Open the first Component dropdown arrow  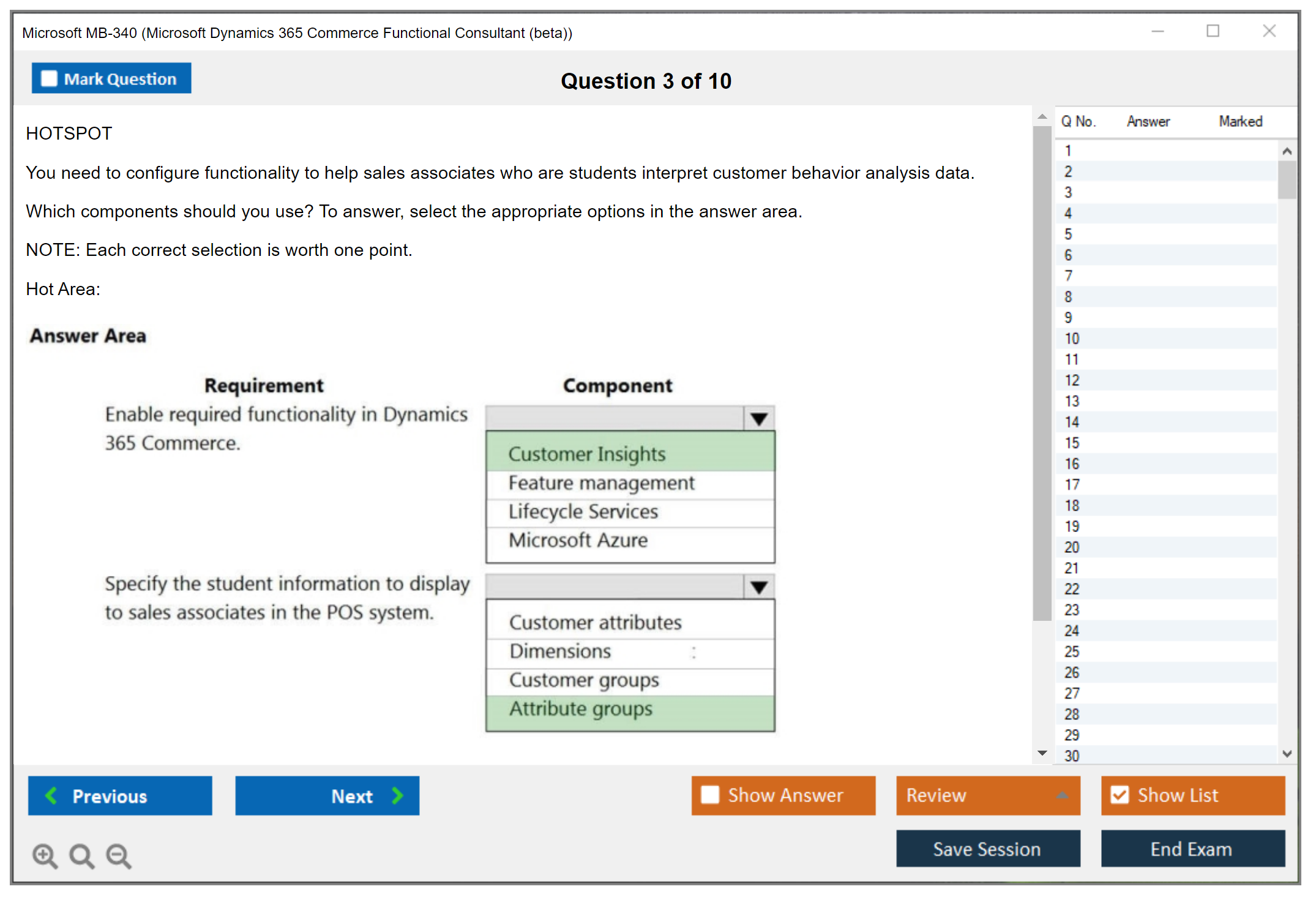tap(759, 419)
